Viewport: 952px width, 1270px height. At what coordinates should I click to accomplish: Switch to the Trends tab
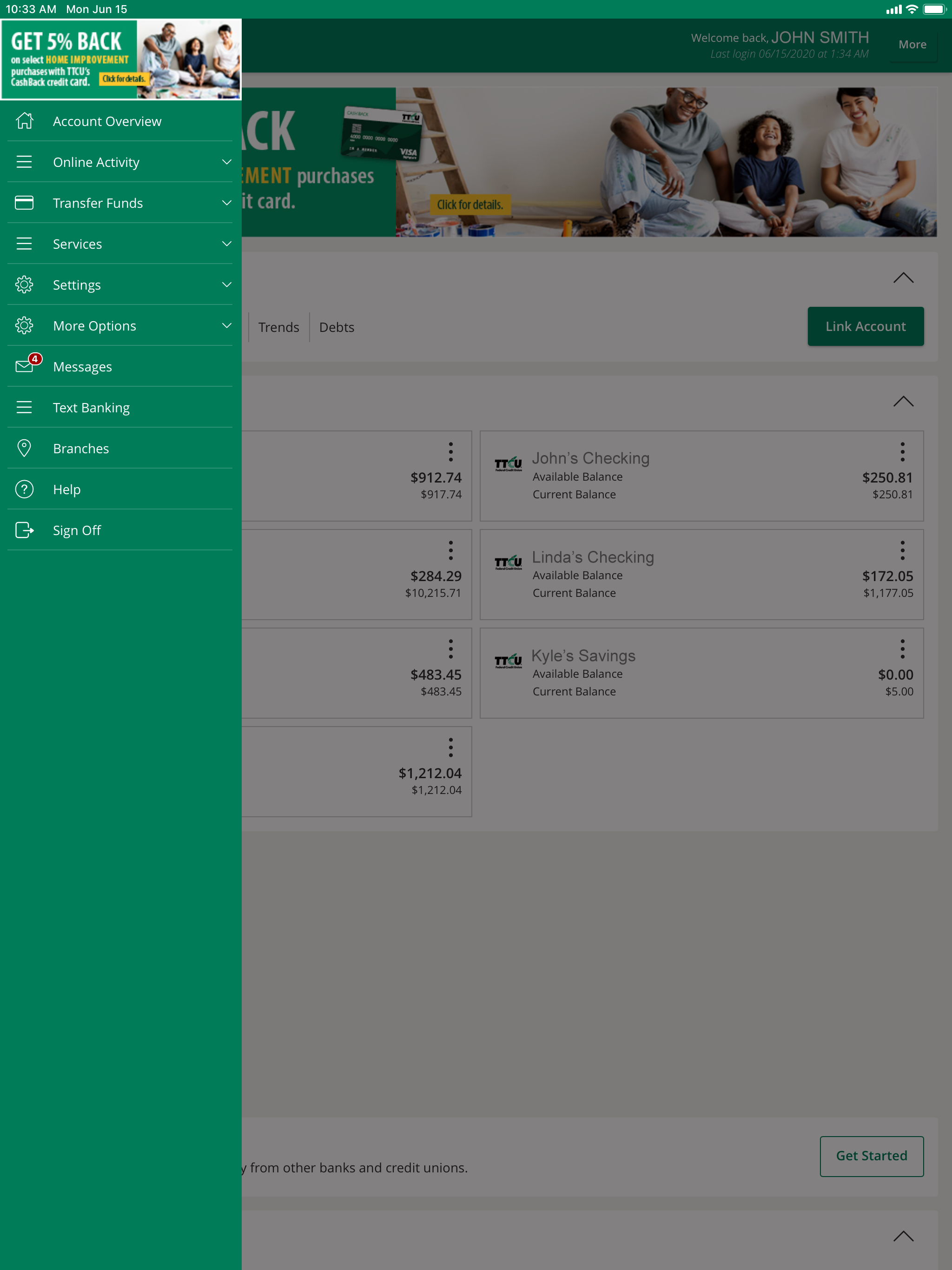(x=278, y=327)
